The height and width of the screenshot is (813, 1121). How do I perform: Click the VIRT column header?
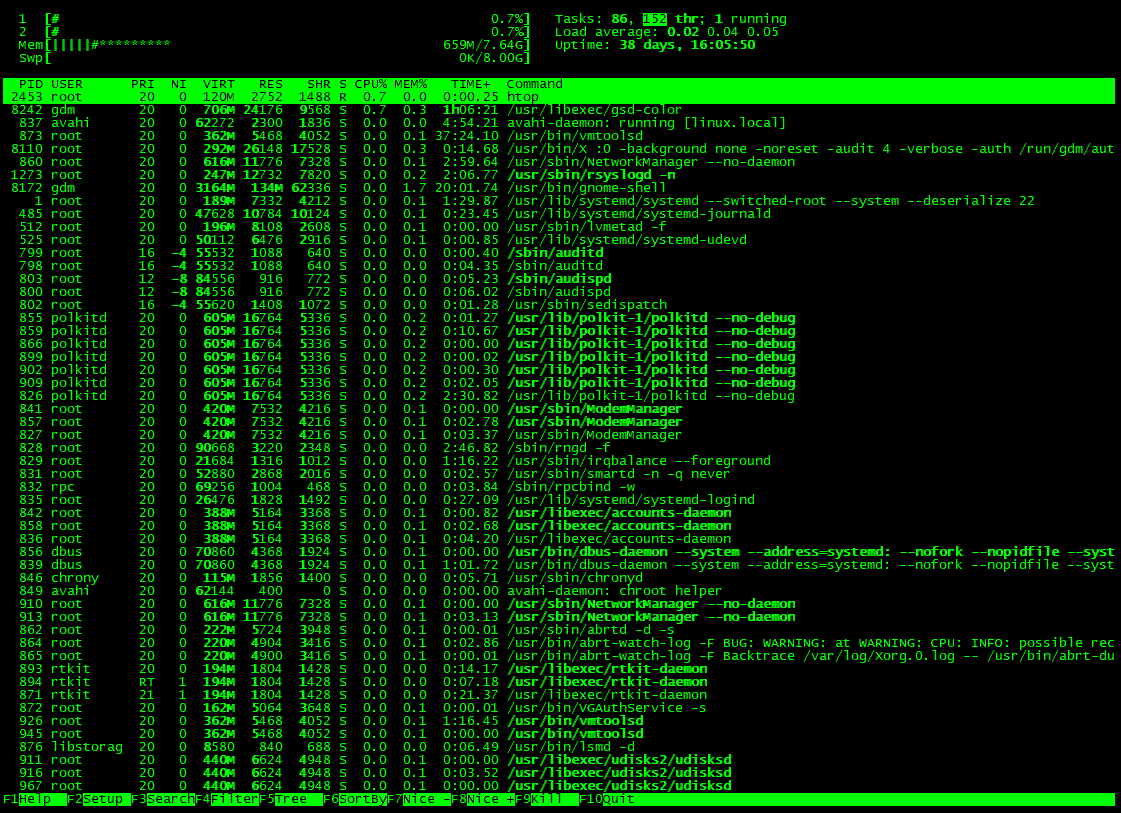[x=219, y=84]
